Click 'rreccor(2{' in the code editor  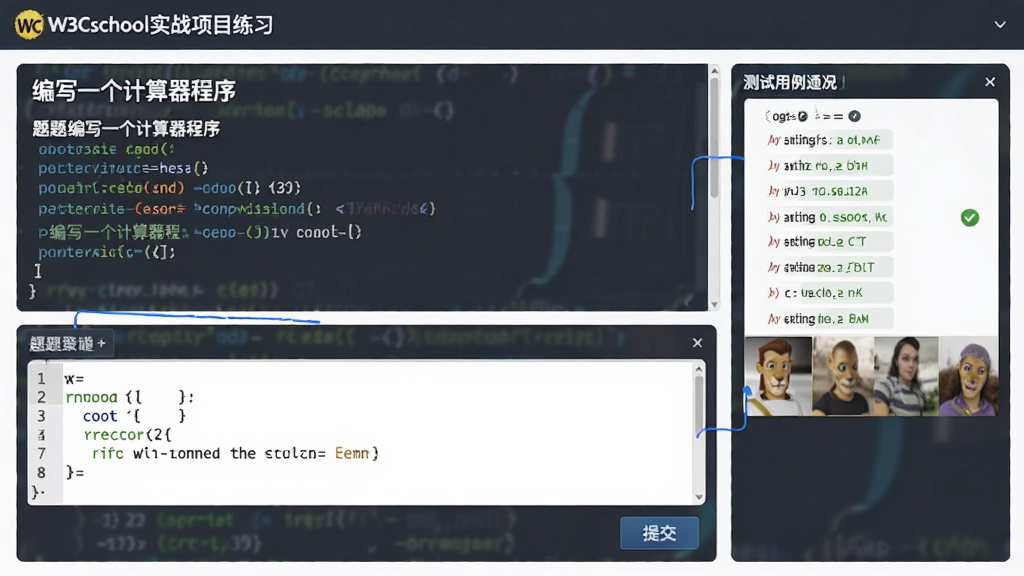127,435
